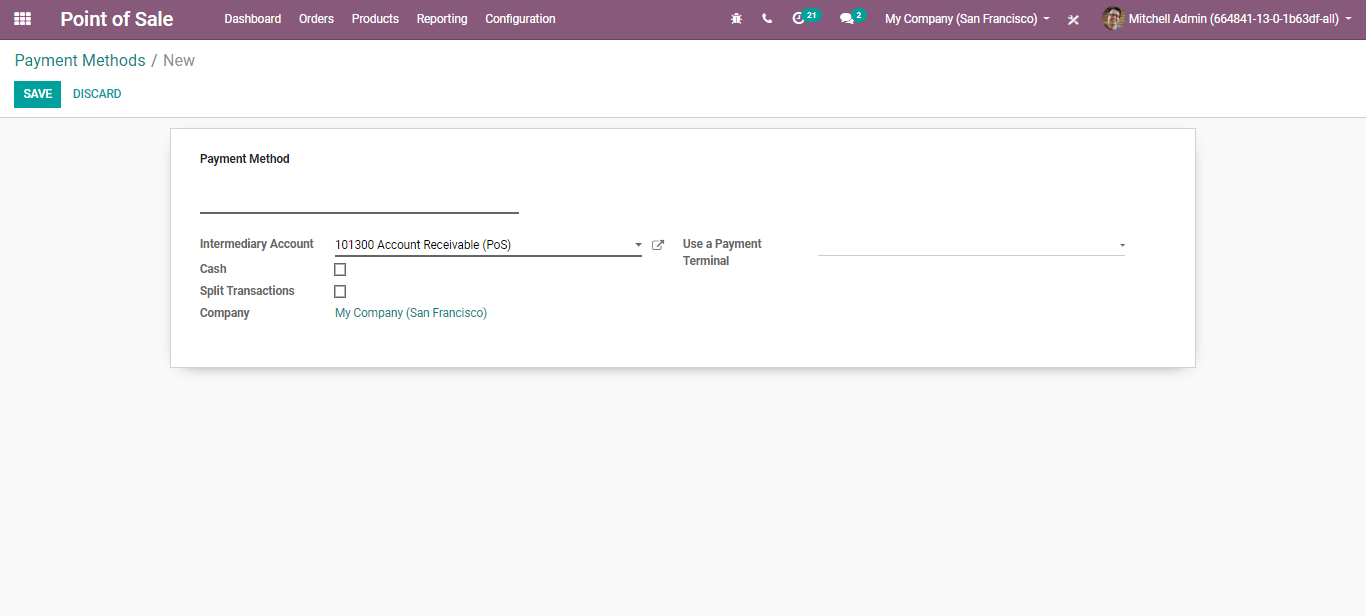Enable the Split Transactions checkbox
The height and width of the screenshot is (616, 1366).
(340, 291)
